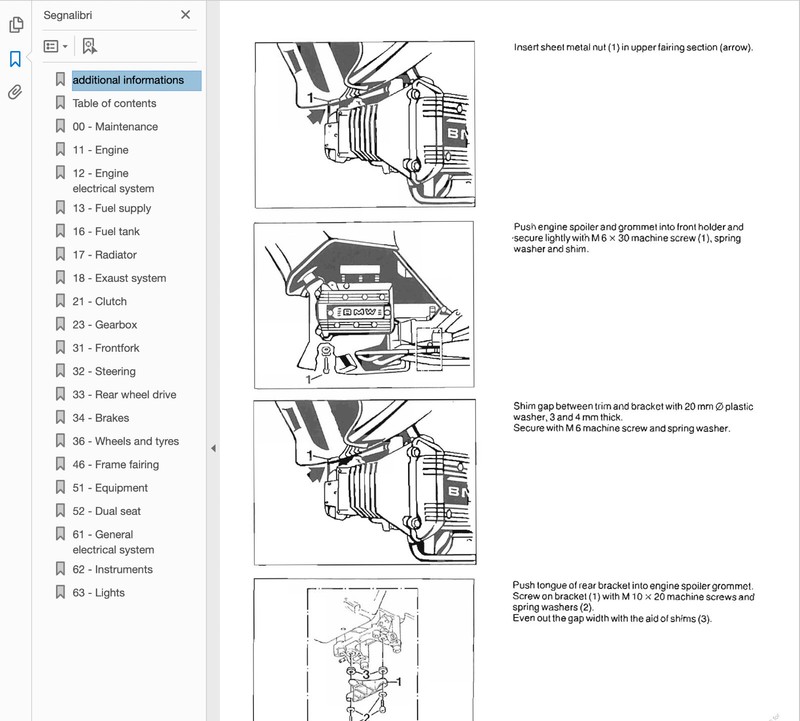
Task: Collapse the navigation pane with arrow
Action: pos(213,449)
